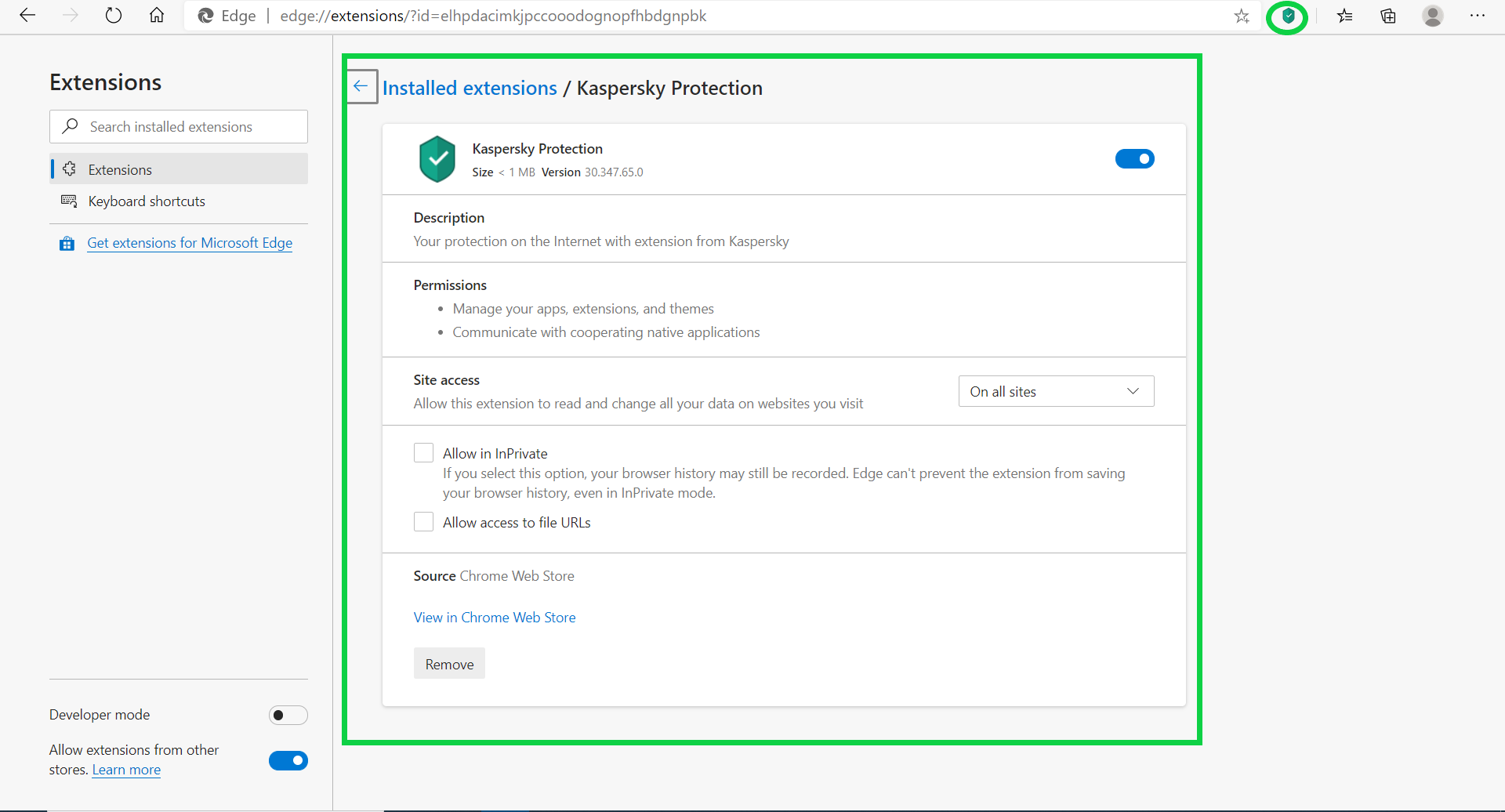The image size is (1505, 812).
Task: Click the Kaspersky Protection toolbar shield icon
Action: point(1288,16)
